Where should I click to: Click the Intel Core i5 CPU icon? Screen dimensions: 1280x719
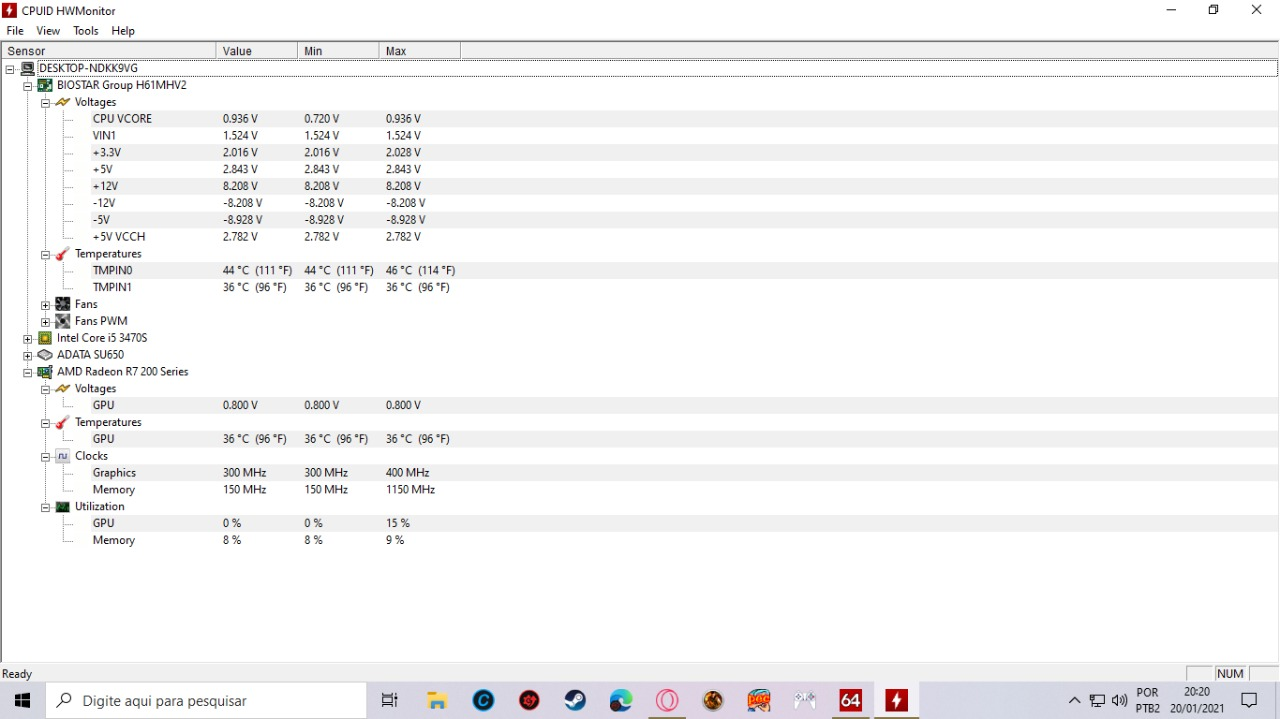pyautogui.click(x=45, y=338)
